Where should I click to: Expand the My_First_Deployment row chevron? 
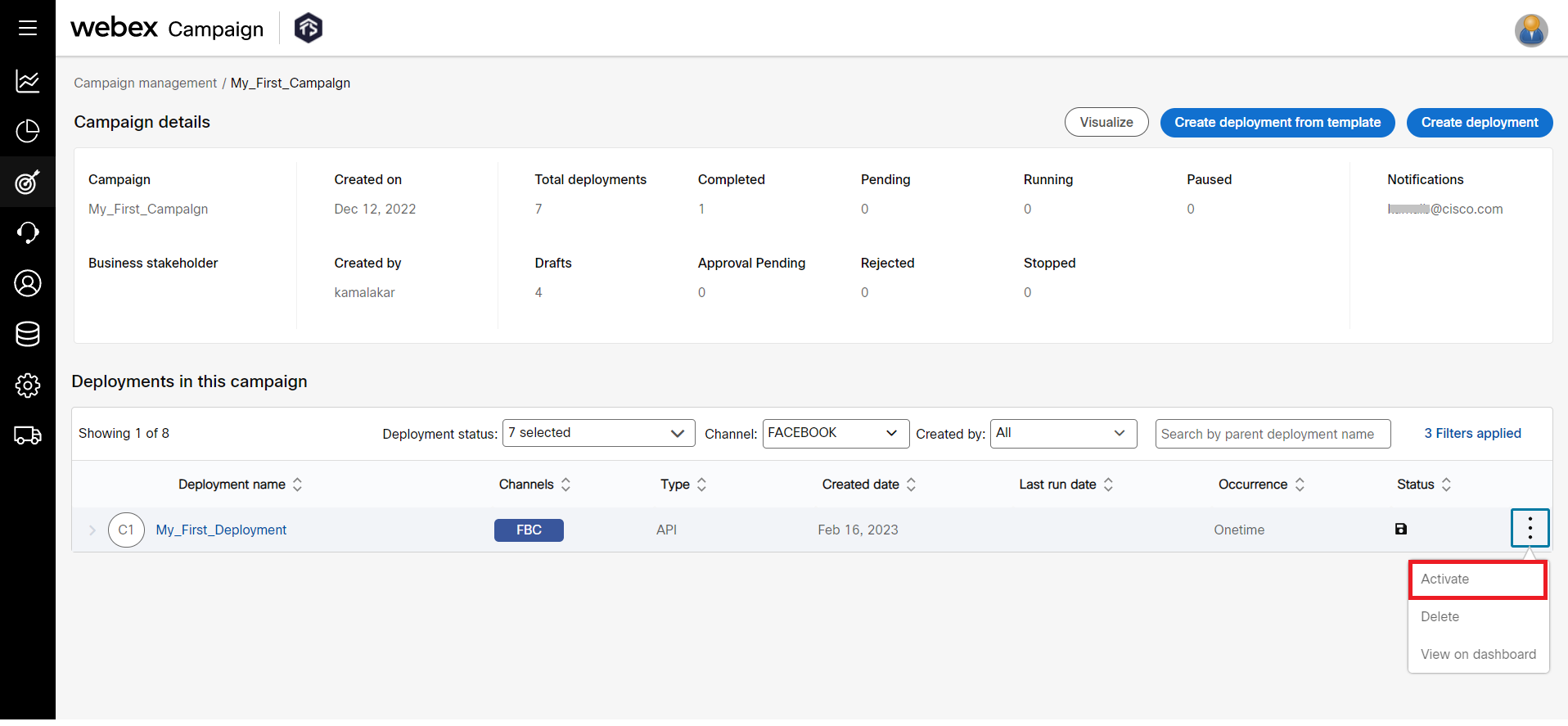coord(92,530)
